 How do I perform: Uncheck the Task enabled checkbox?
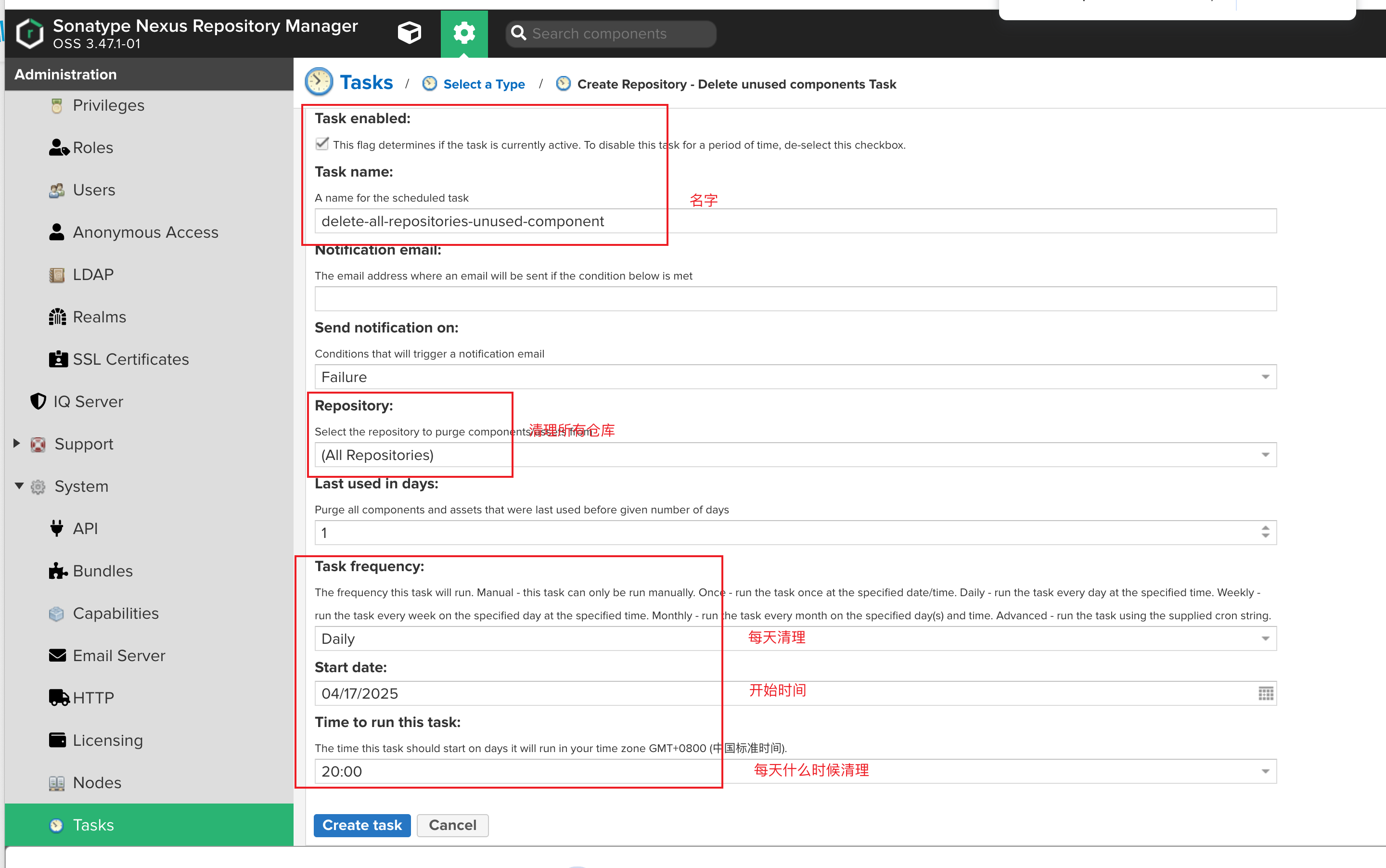[x=322, y=143]
